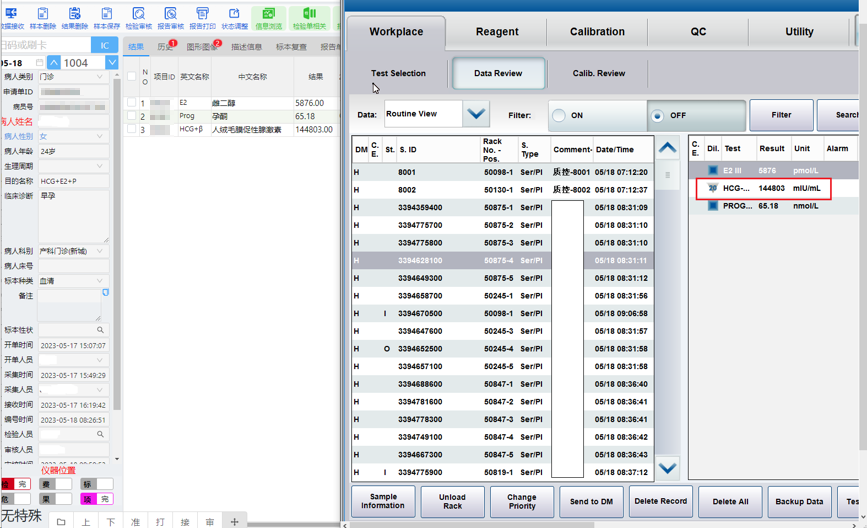Click the 打 button in bottom toolbar
The image size is (867, 528).
point(160,522)
